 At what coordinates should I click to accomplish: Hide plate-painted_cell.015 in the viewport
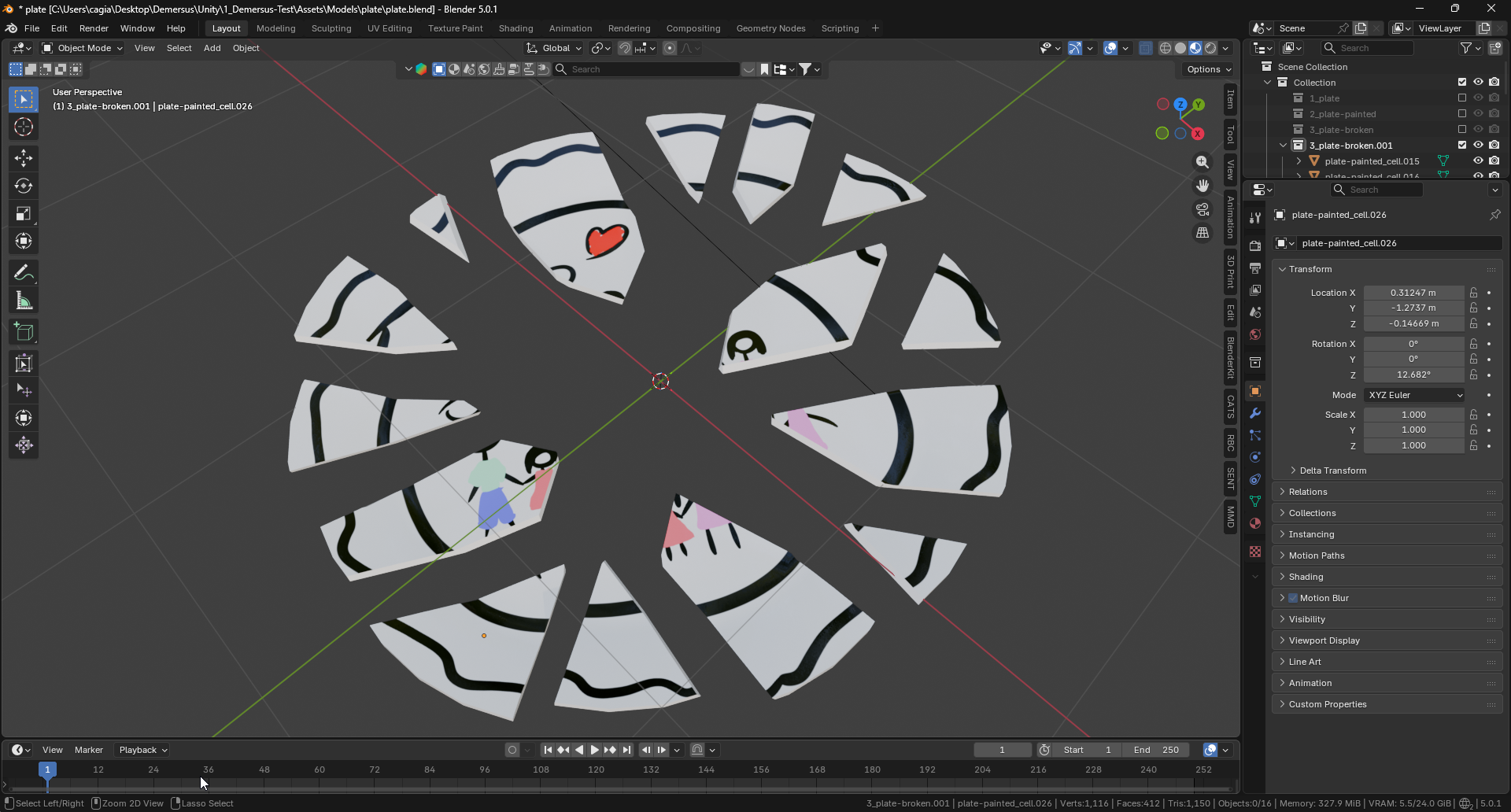pyautogui.click(x=1480, y=160)
